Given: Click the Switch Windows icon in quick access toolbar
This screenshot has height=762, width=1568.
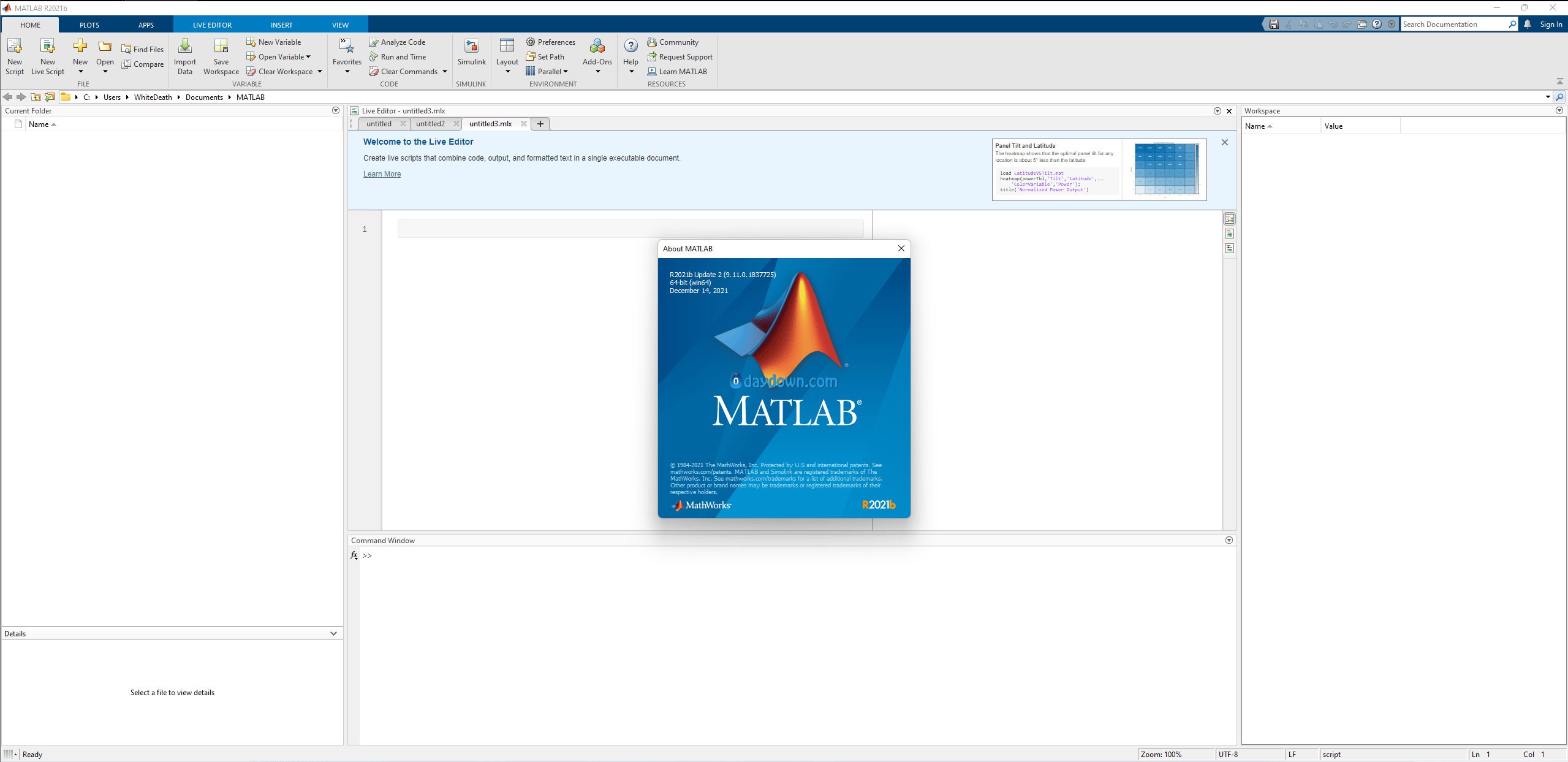Looking at the screenshot, I should coord(1362,24).
